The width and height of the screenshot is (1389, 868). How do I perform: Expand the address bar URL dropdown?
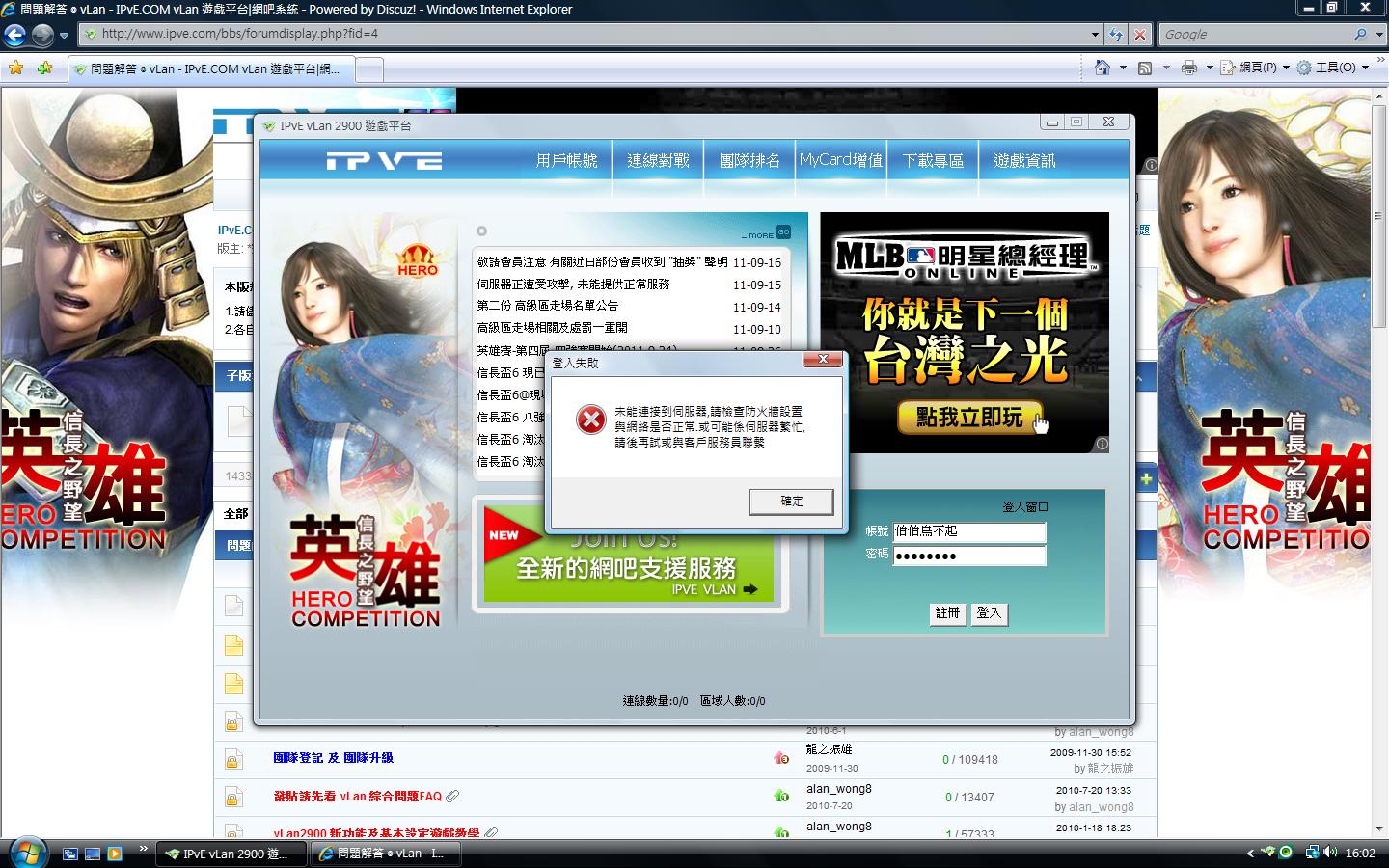coord(1095,34)
